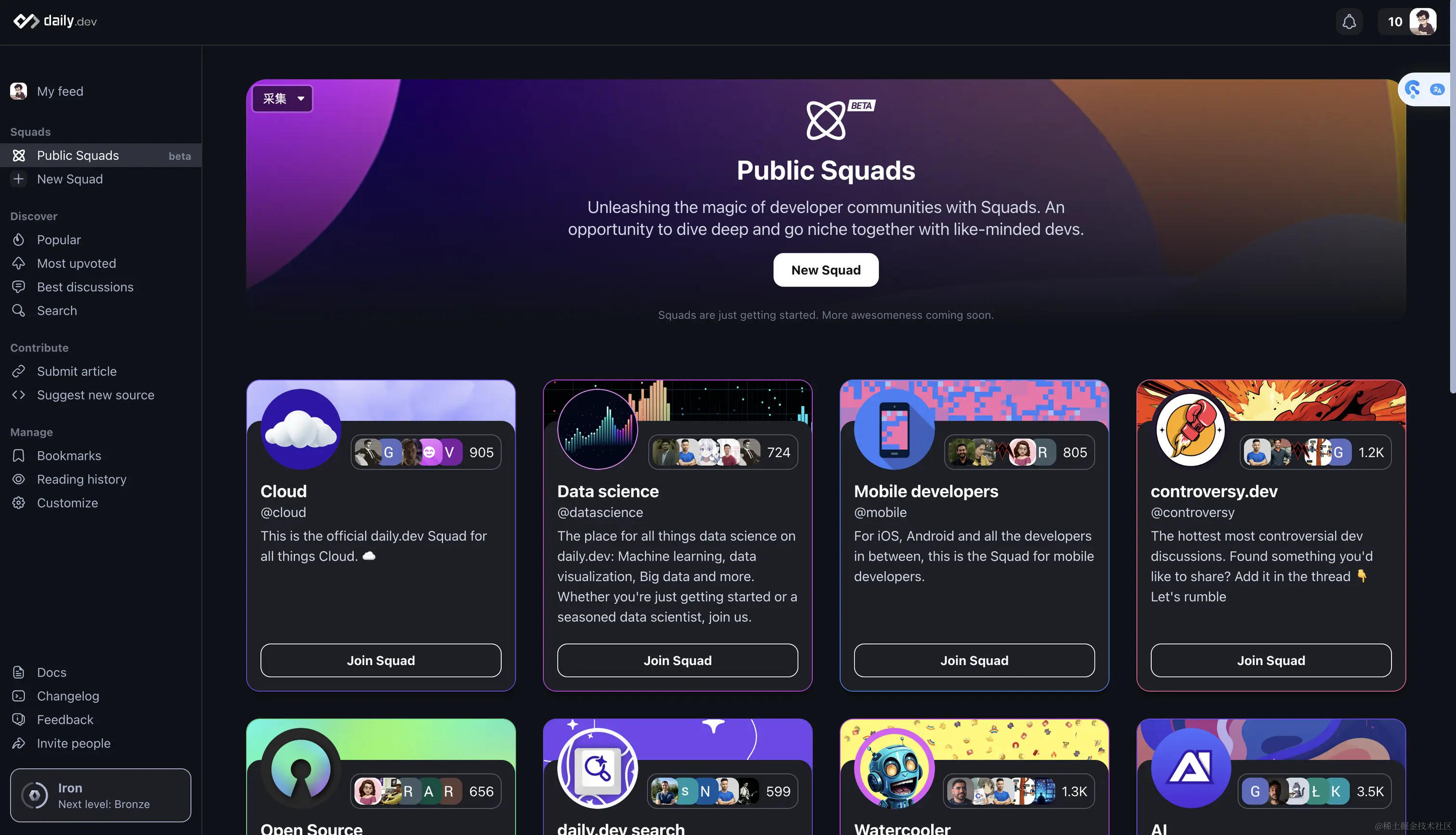Open the notifications bell
The image size is (1456, 835).
(x=1349, y=22)
